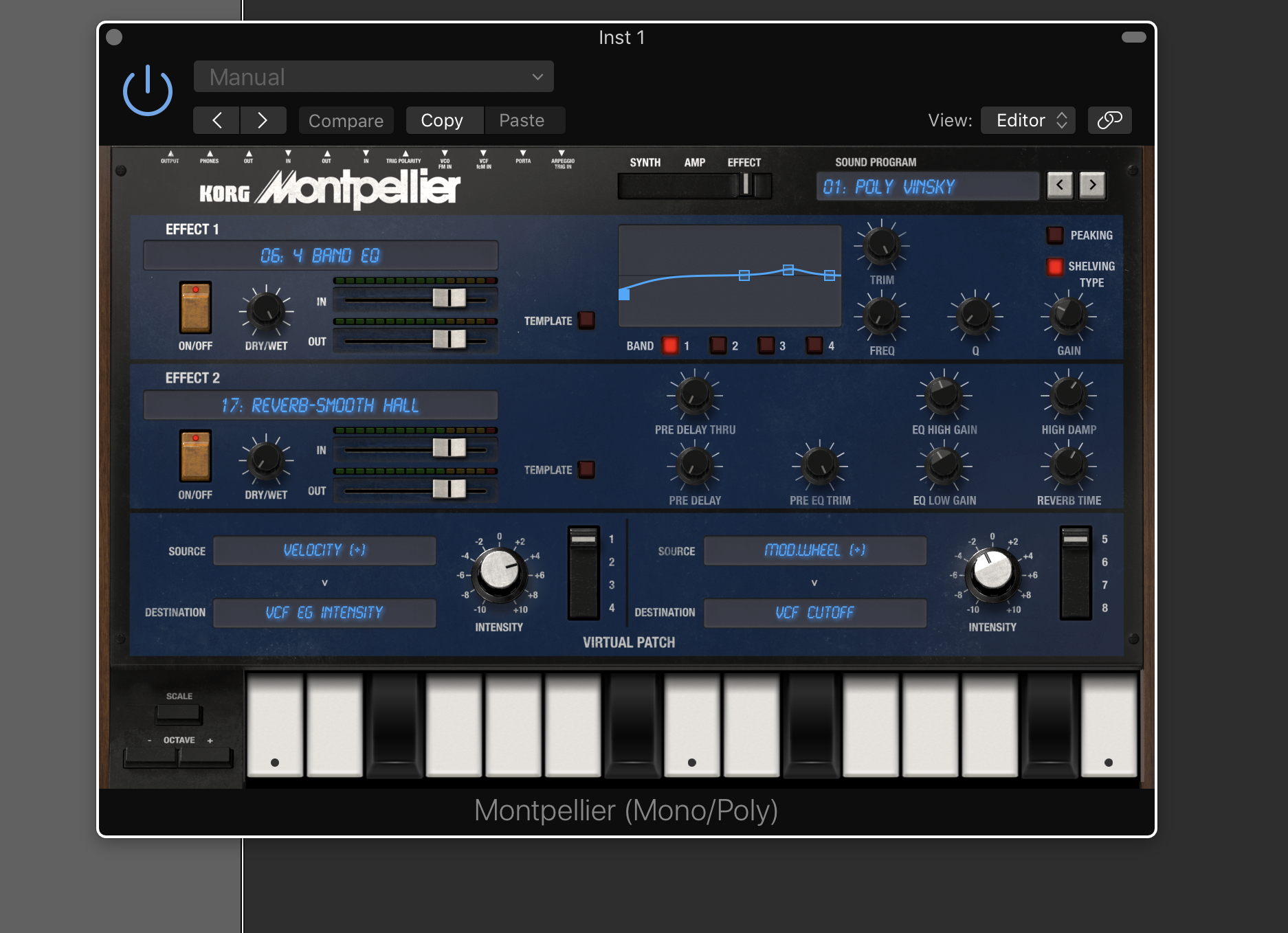Click EQ High Gain knob
The image size is (1288, 933).
(x=944, y=394)
